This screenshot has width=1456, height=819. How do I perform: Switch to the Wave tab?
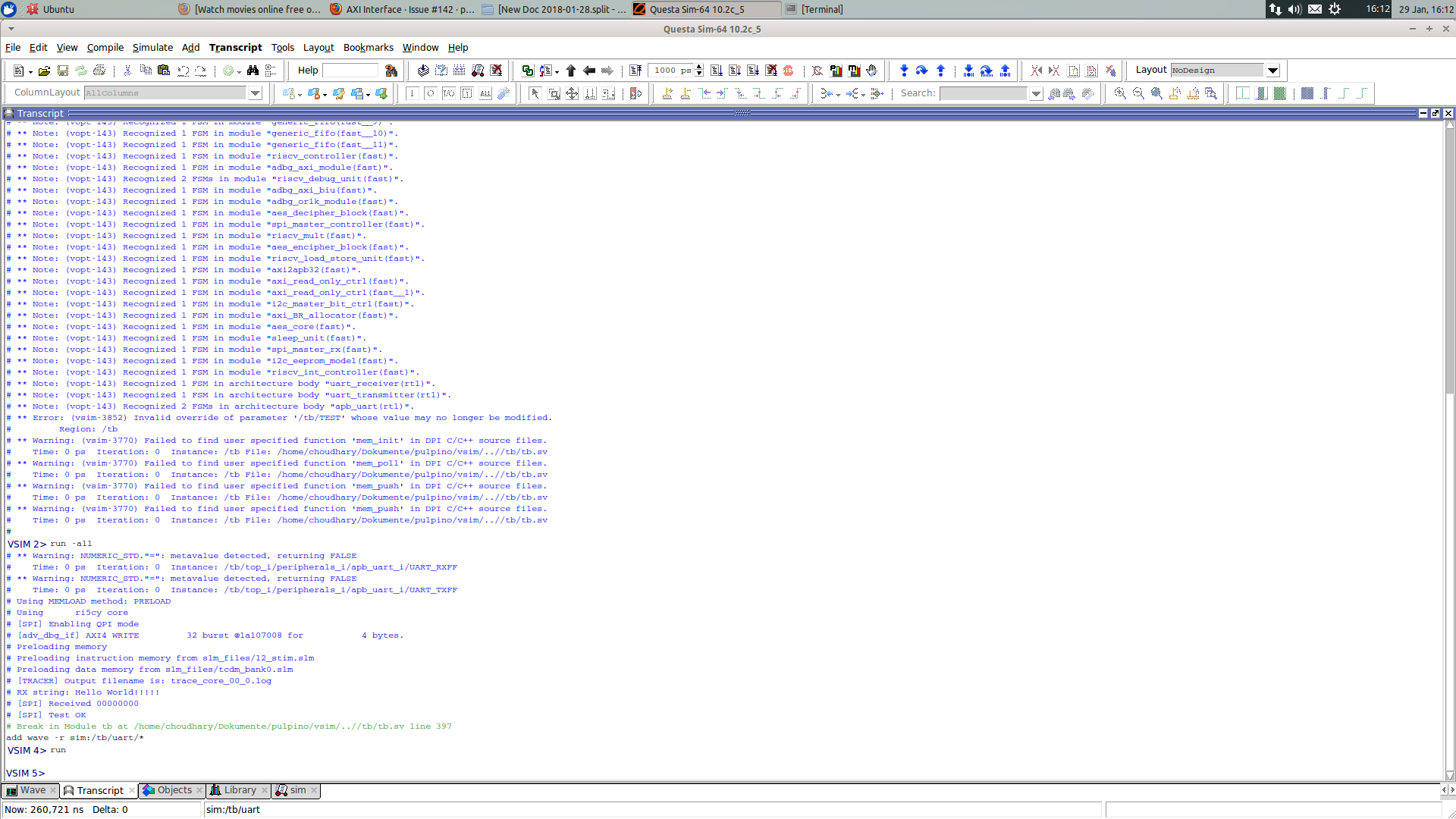(x=30, y=790)
